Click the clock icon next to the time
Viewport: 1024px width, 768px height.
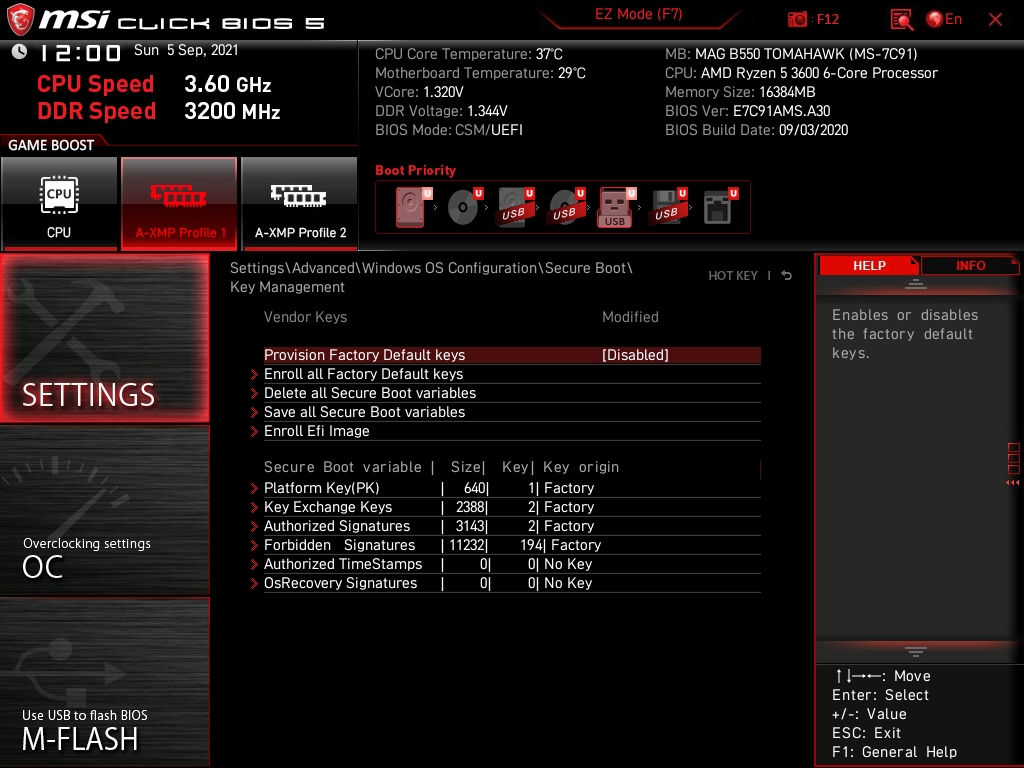(x=20, y=52)
